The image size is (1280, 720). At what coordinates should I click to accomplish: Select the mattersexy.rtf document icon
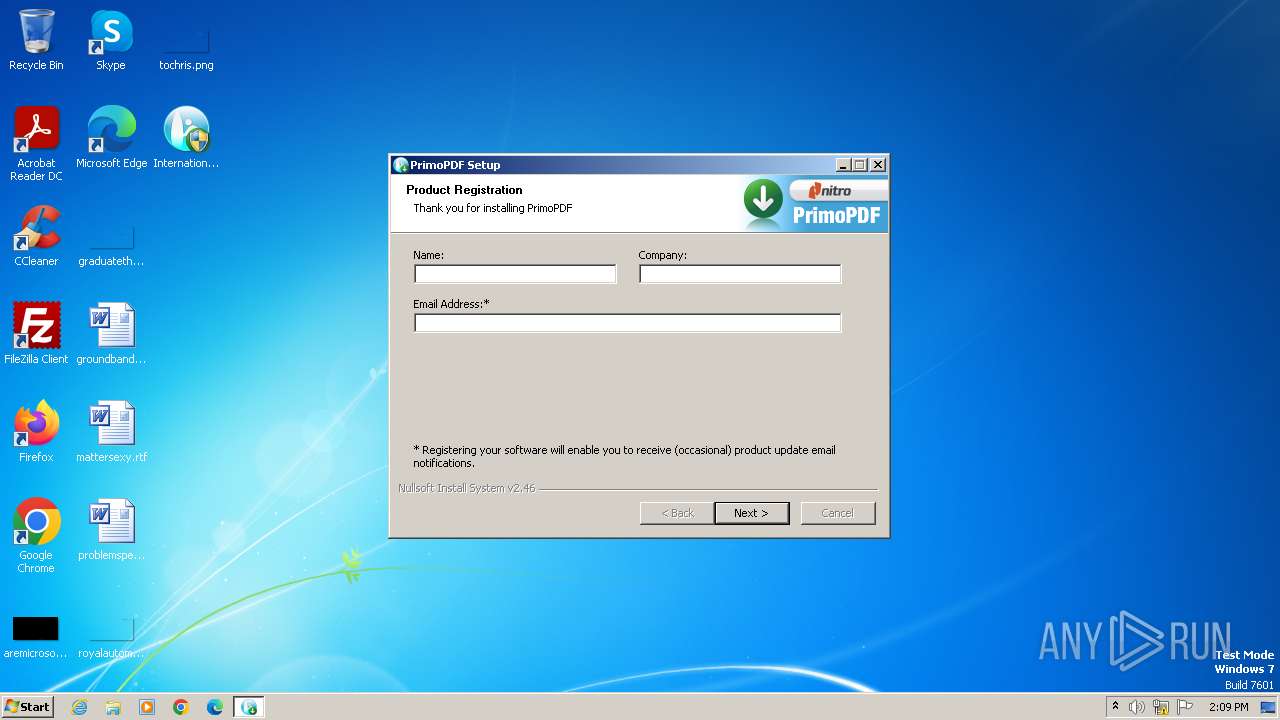[x=111, y=432]
